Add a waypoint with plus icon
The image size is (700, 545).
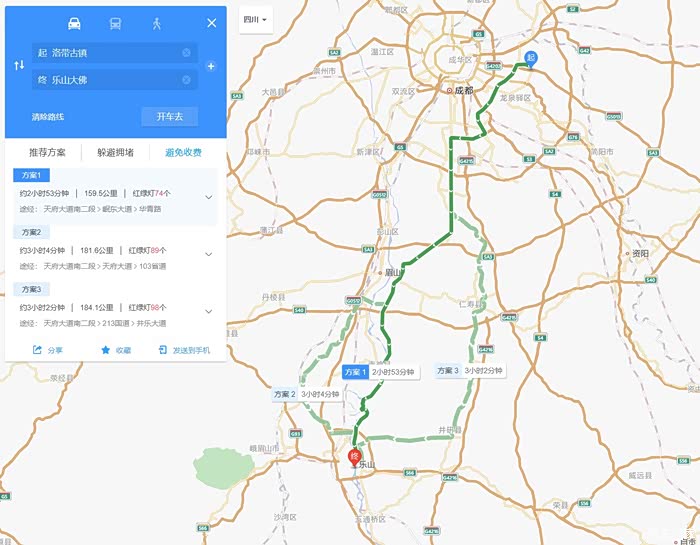point(211,67)
